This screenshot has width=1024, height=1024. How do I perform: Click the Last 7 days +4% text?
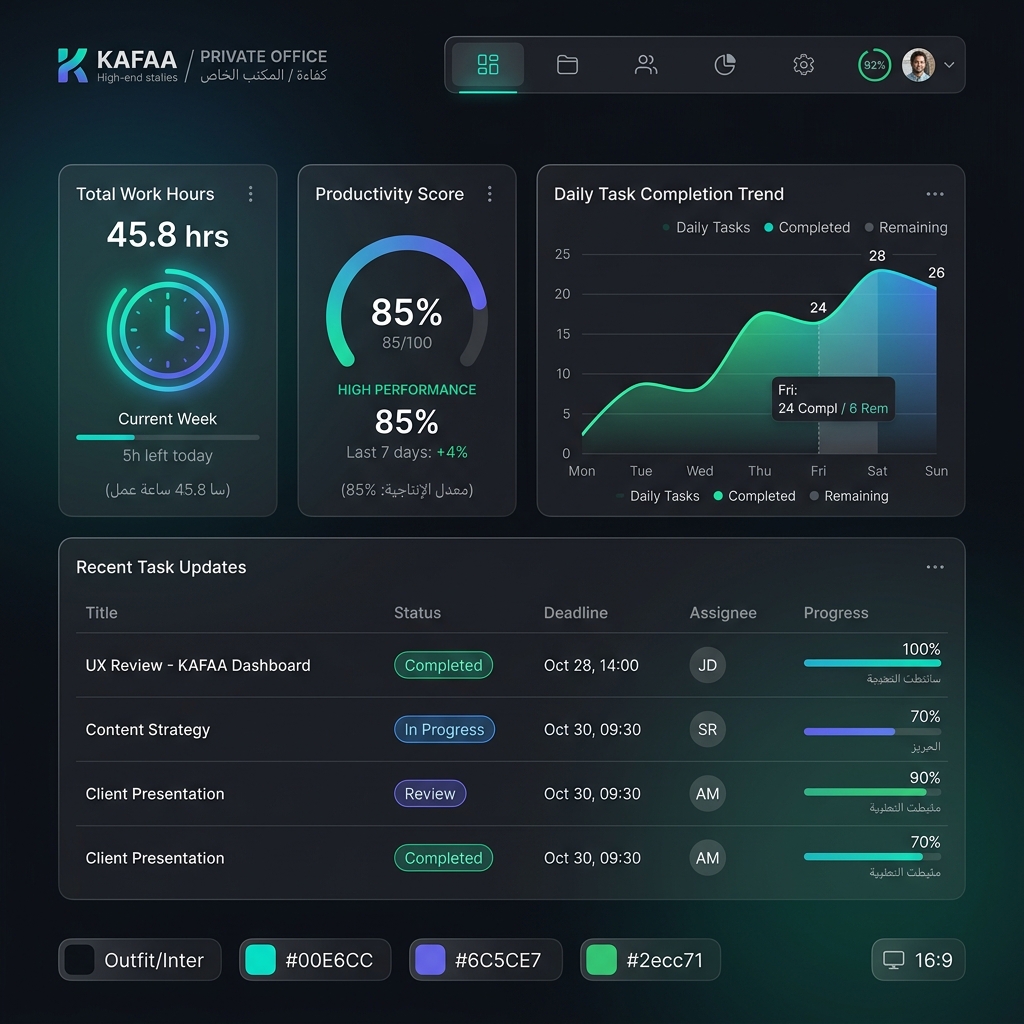406,452
